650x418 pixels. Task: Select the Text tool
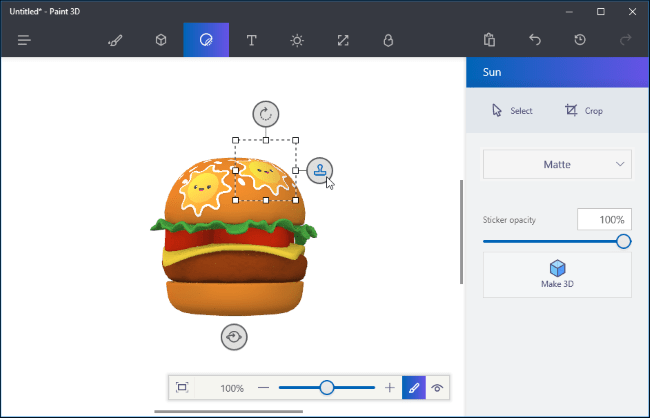point(251,40)
